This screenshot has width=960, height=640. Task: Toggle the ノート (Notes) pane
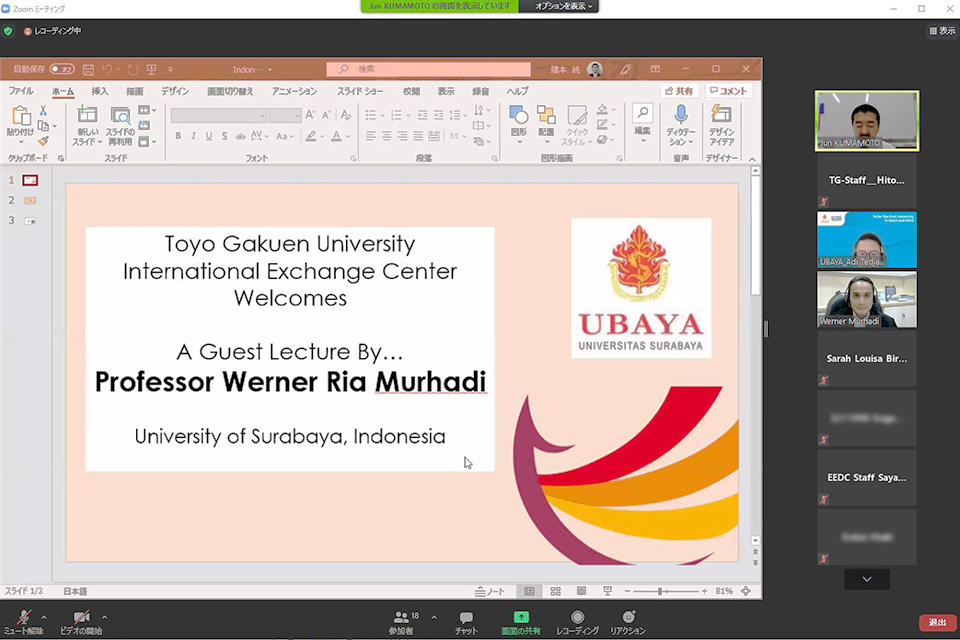490,591
